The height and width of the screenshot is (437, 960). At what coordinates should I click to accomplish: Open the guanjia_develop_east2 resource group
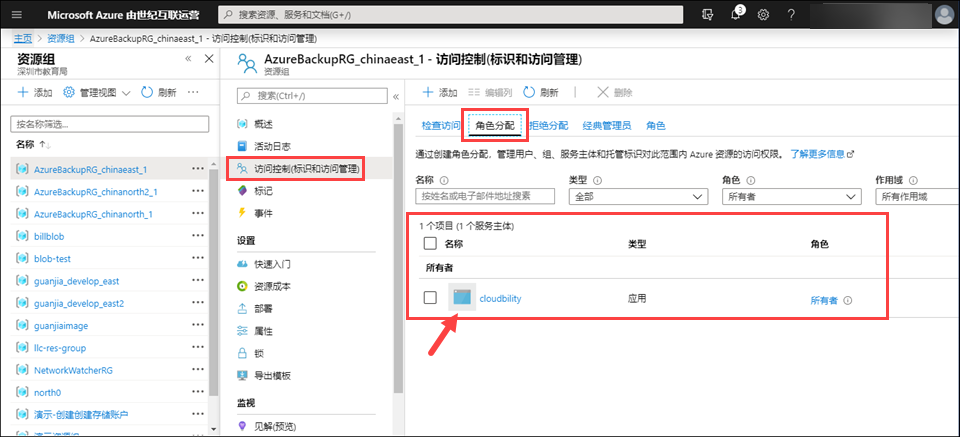point(79,303)
